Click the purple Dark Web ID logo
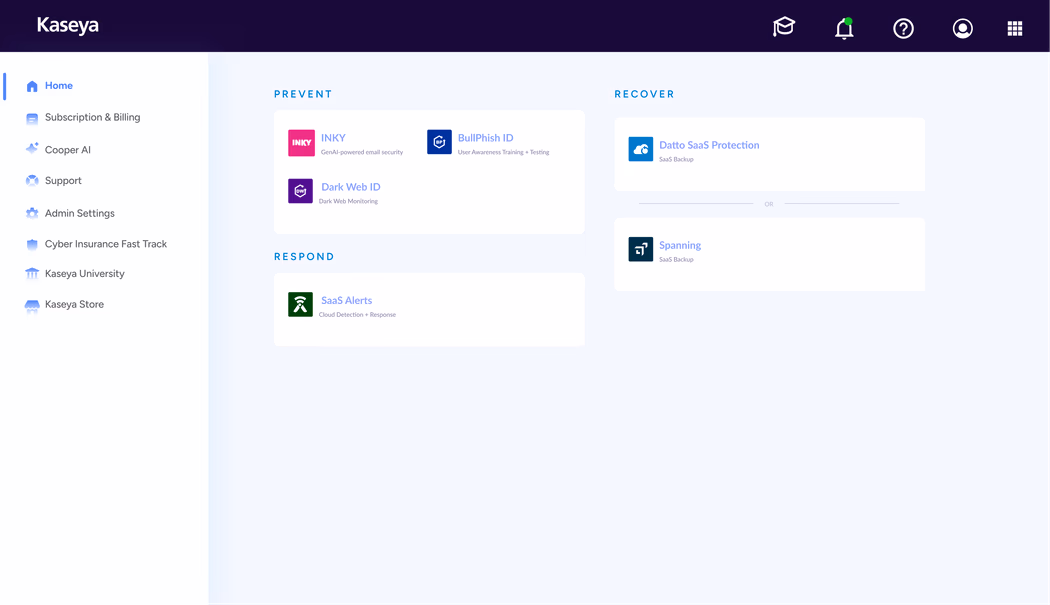 [300, 191]
